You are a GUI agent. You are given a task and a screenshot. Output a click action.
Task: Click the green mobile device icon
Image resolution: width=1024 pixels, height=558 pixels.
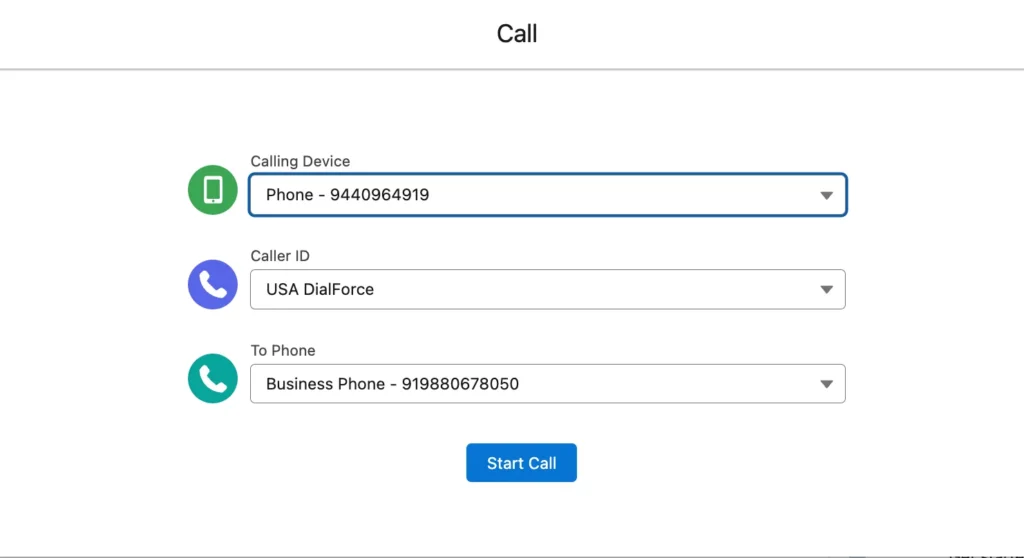click(x=213, y=190)
